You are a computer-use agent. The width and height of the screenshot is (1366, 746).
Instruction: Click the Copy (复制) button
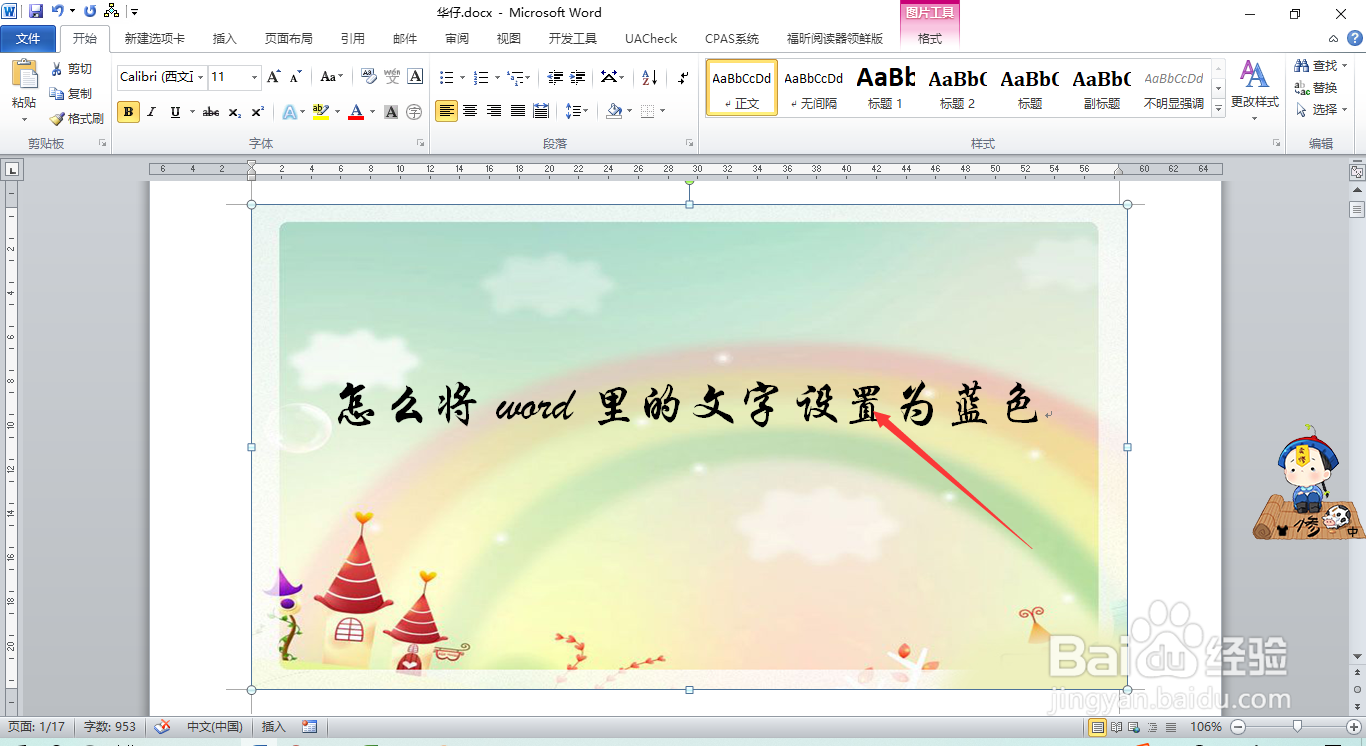click(71, 94)
